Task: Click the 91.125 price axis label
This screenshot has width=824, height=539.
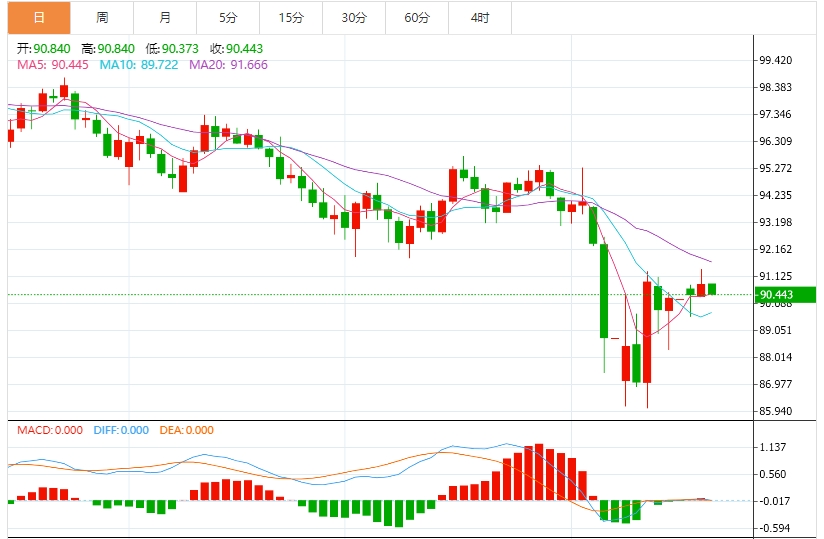Action: [x=776, y=276]
